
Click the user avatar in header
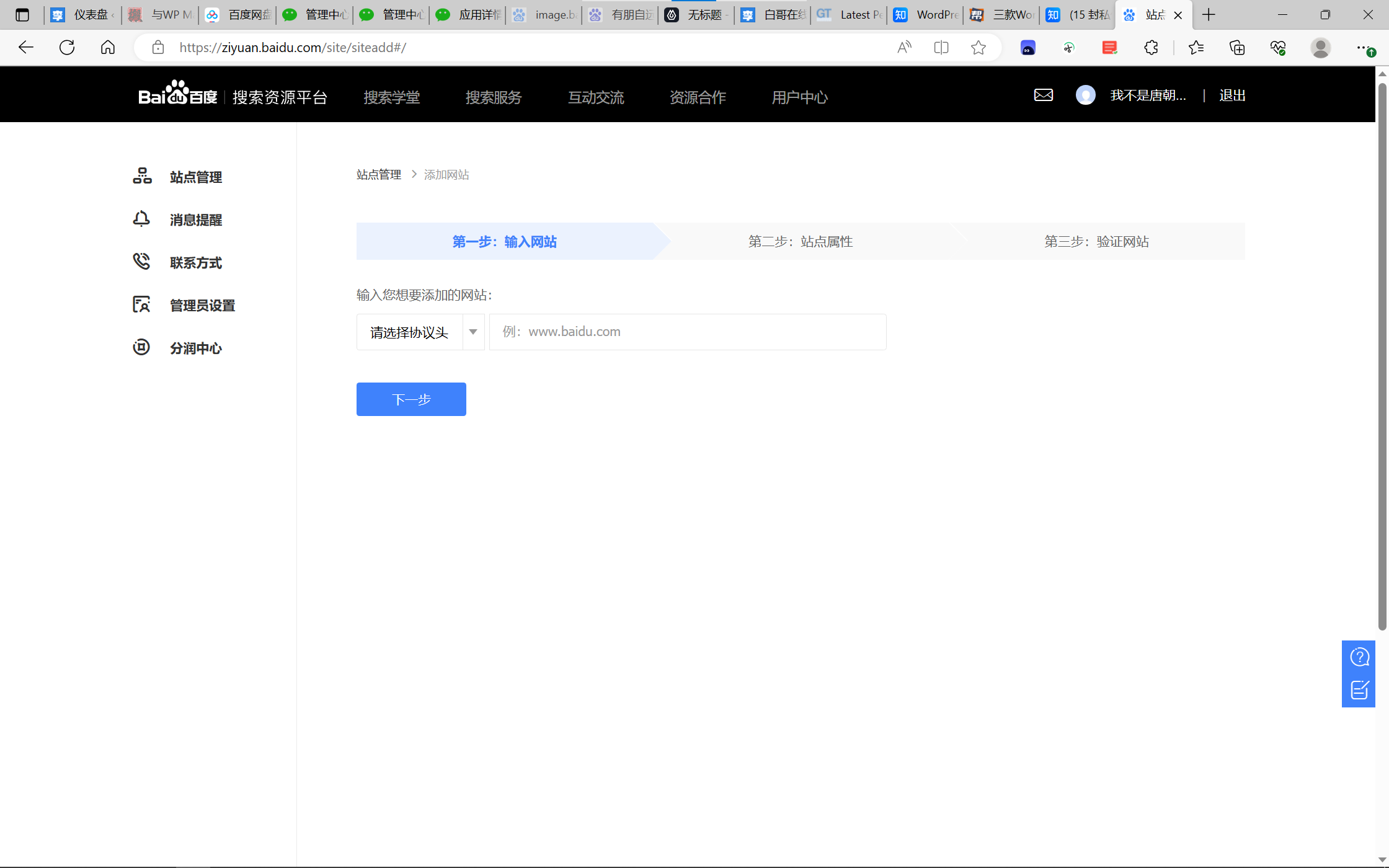pos(1085,95)
